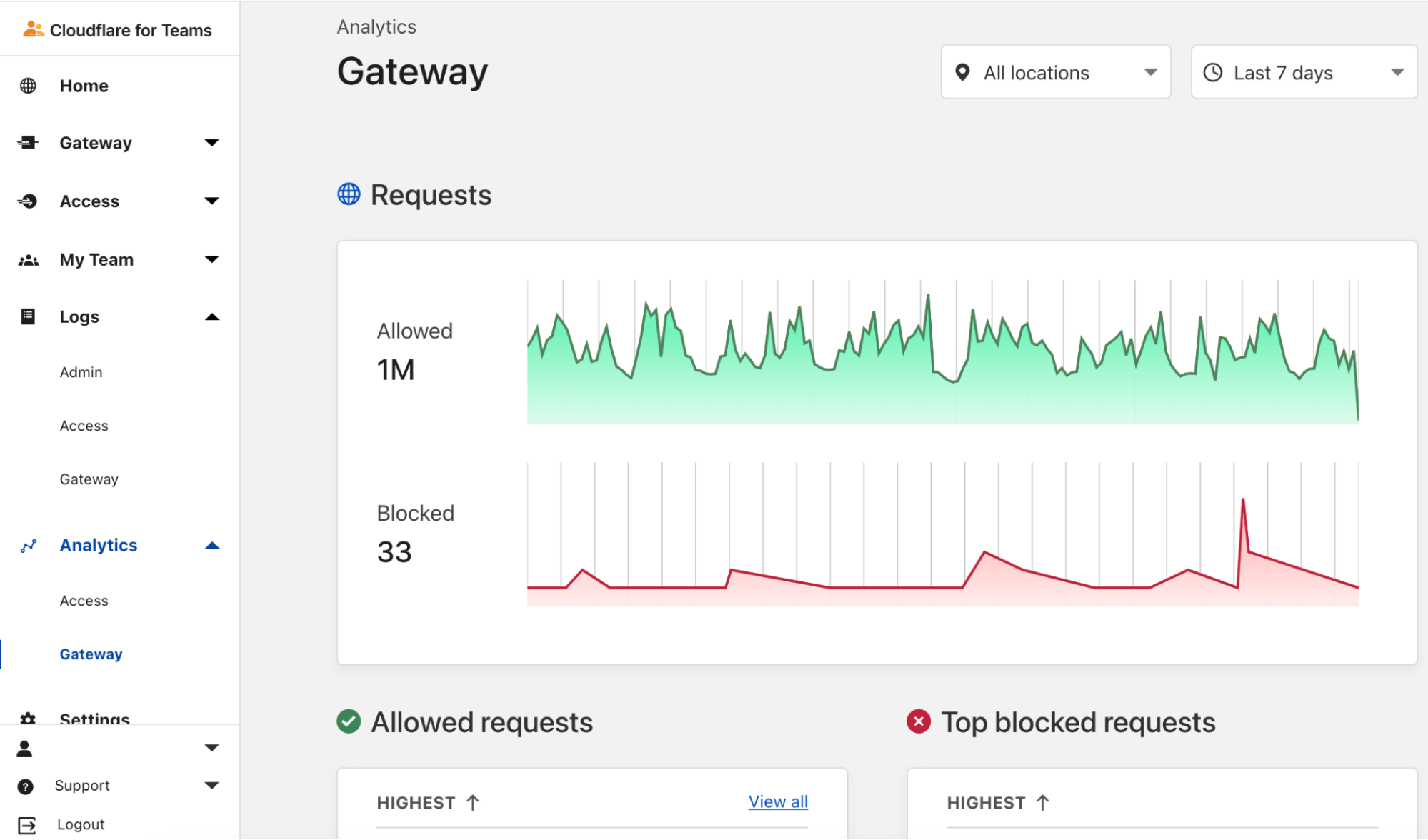Click the Allowed requests section heading
The width and height of the screenshot is (1428, 840).
tap(482, 722)
